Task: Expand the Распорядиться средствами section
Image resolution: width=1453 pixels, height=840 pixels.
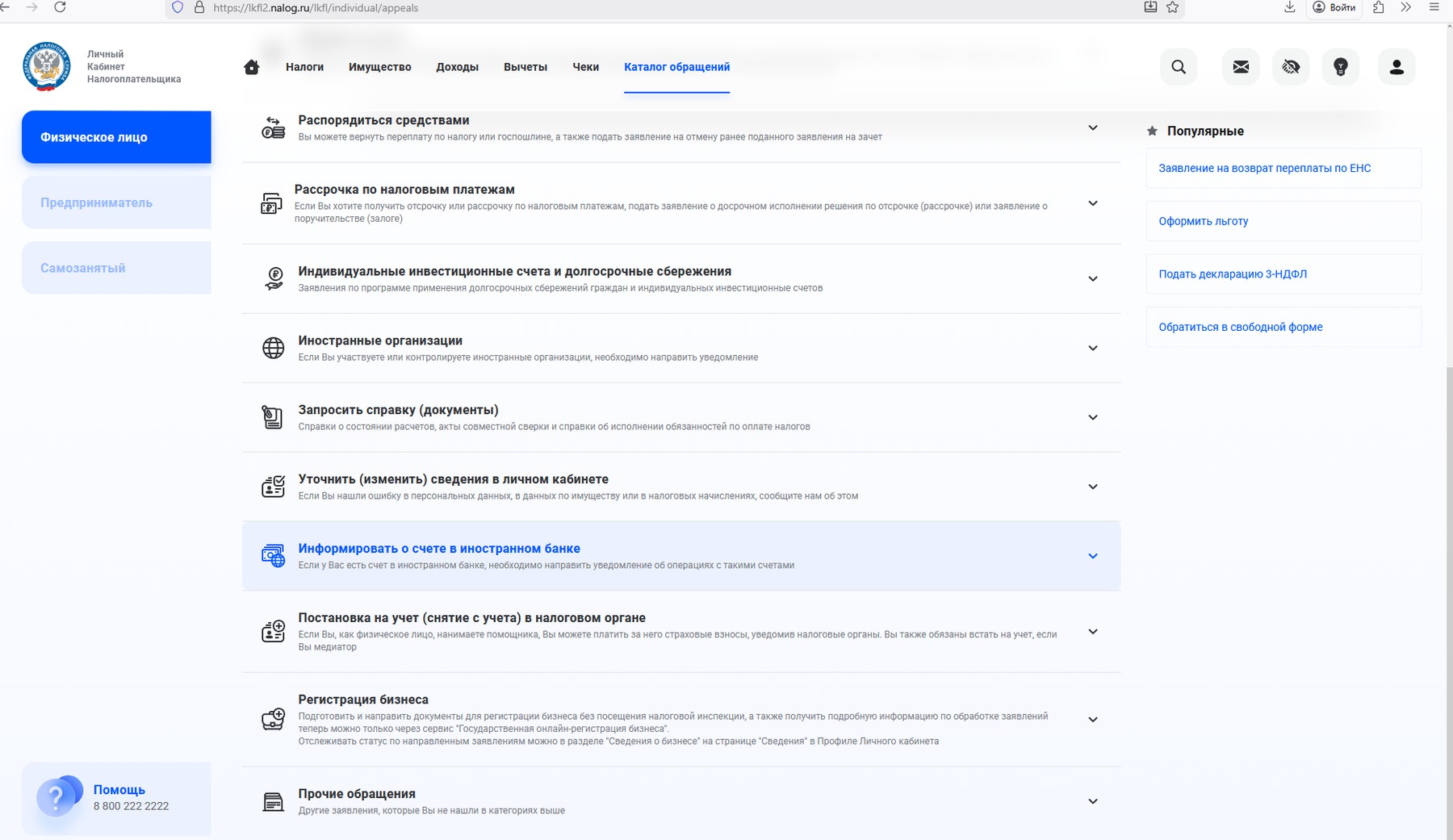Action: [x=1092, y=128]
